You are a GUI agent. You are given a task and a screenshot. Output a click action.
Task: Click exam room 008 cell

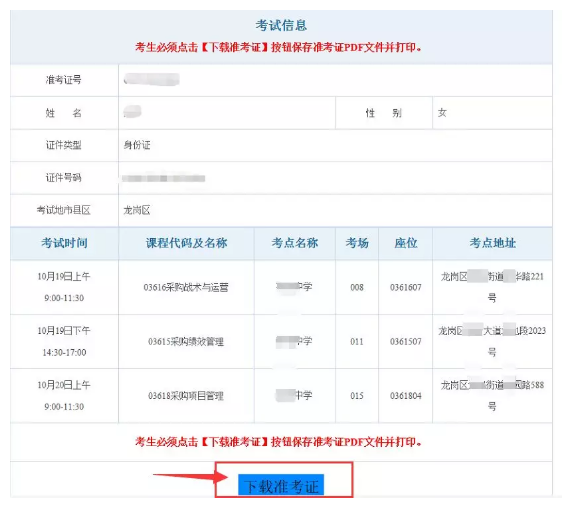point(357,287)
